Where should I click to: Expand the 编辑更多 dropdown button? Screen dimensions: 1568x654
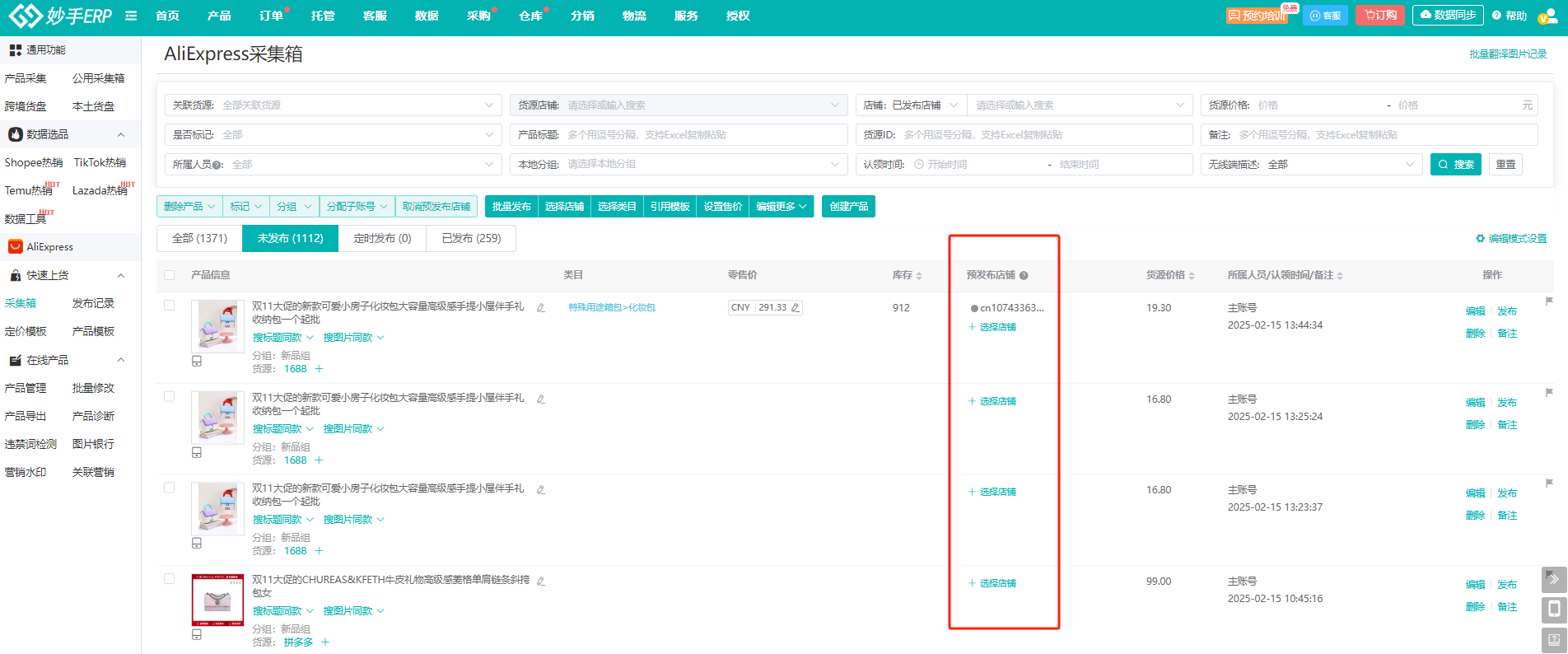point(782,207)
